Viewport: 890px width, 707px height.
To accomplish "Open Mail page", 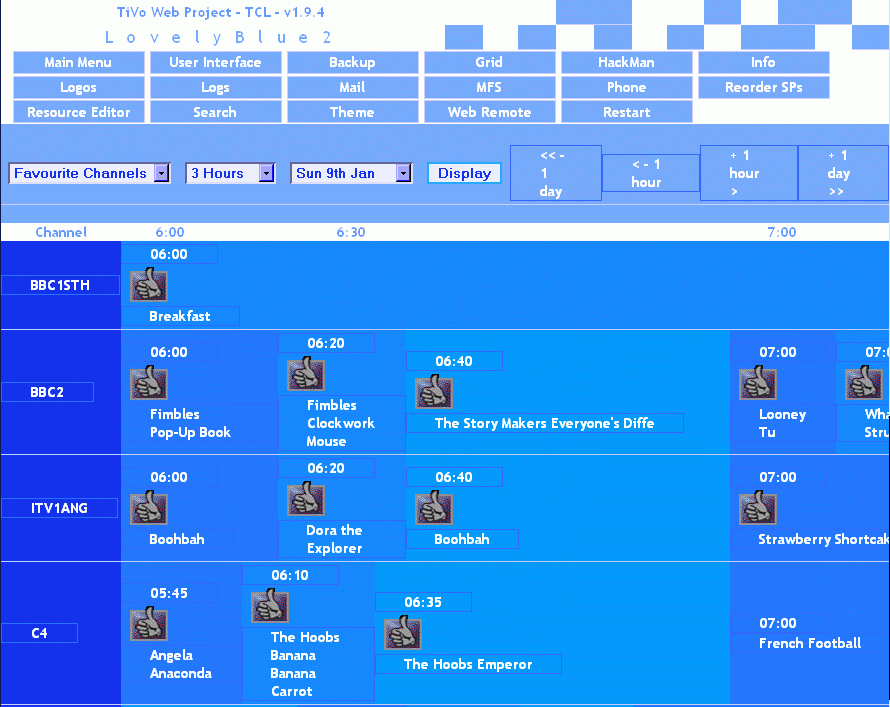I will point(352,87).
